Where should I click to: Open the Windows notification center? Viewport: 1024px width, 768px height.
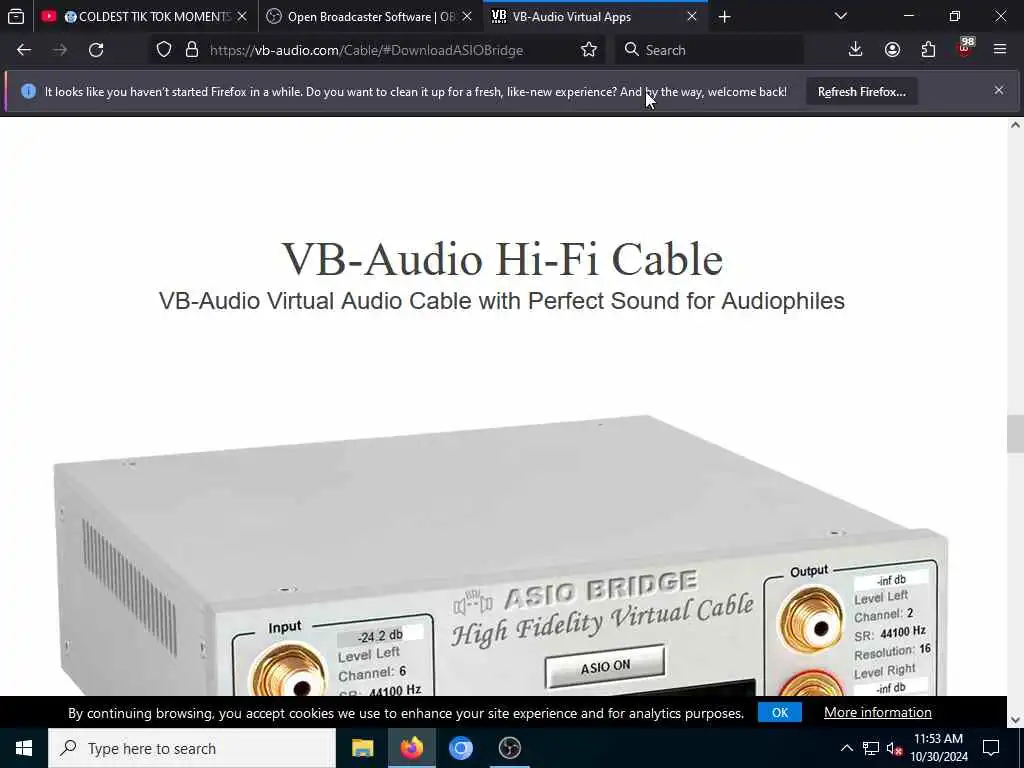[x=991, y=748]
